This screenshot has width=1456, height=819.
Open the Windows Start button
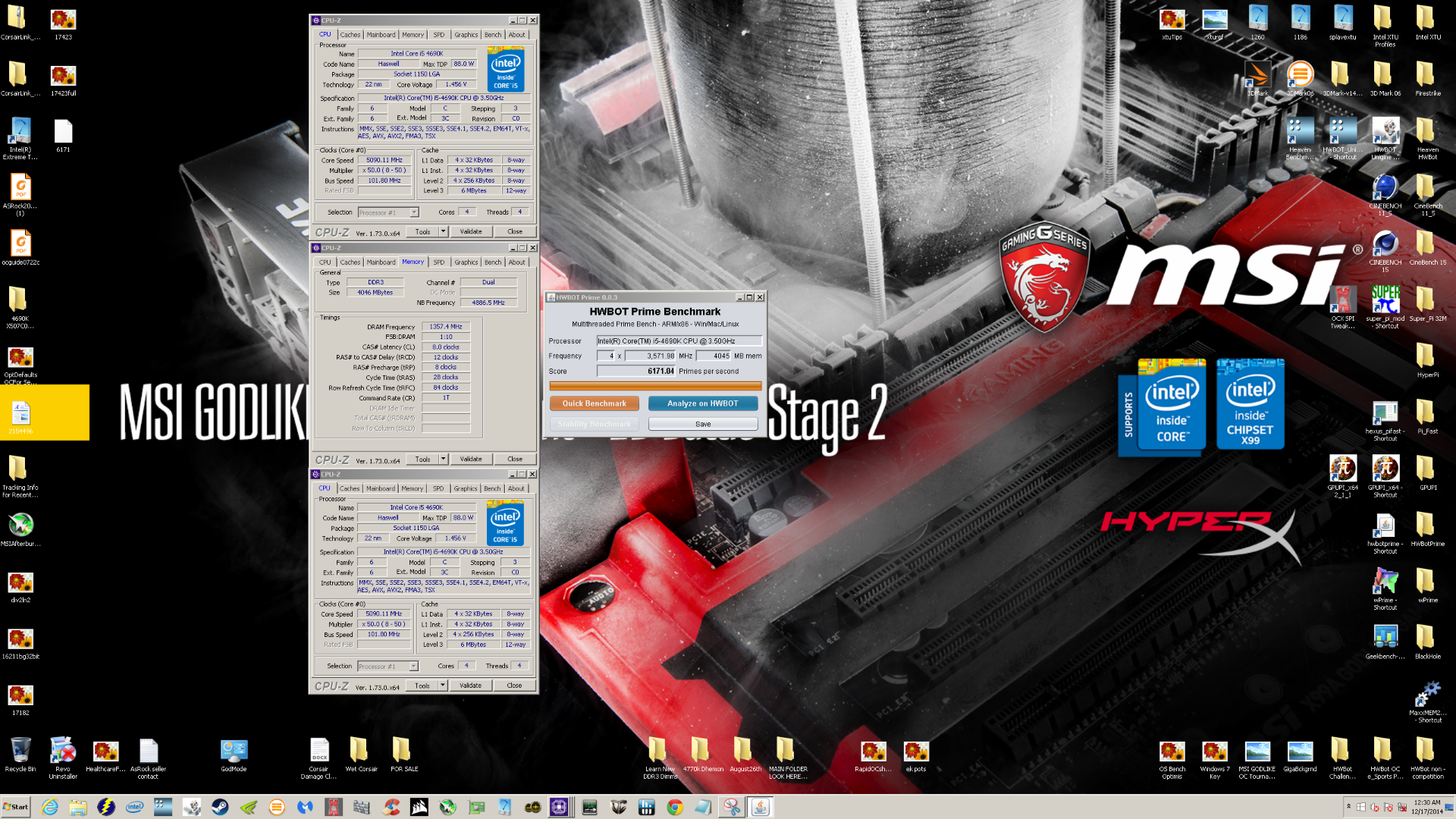[15, 807]
